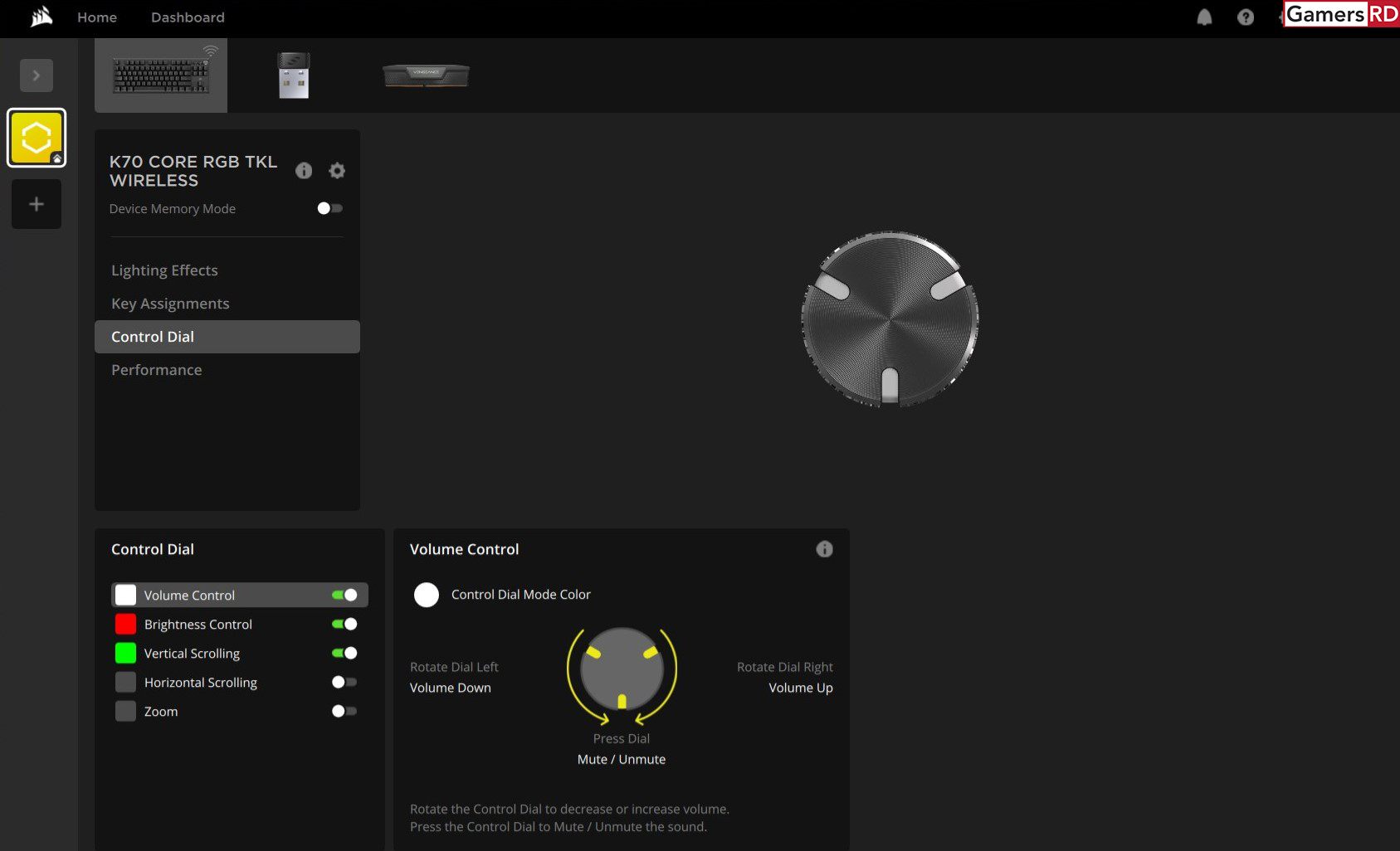Click green color swatch for Vertical Scrolling
The image size is (1400, 851).
pos(125,653)
